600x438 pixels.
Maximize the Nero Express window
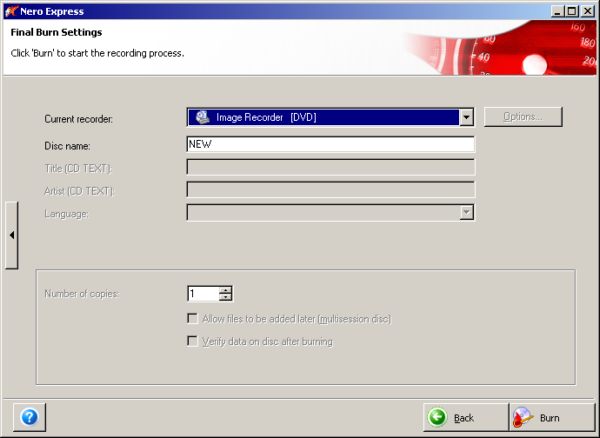click(572, 11)
